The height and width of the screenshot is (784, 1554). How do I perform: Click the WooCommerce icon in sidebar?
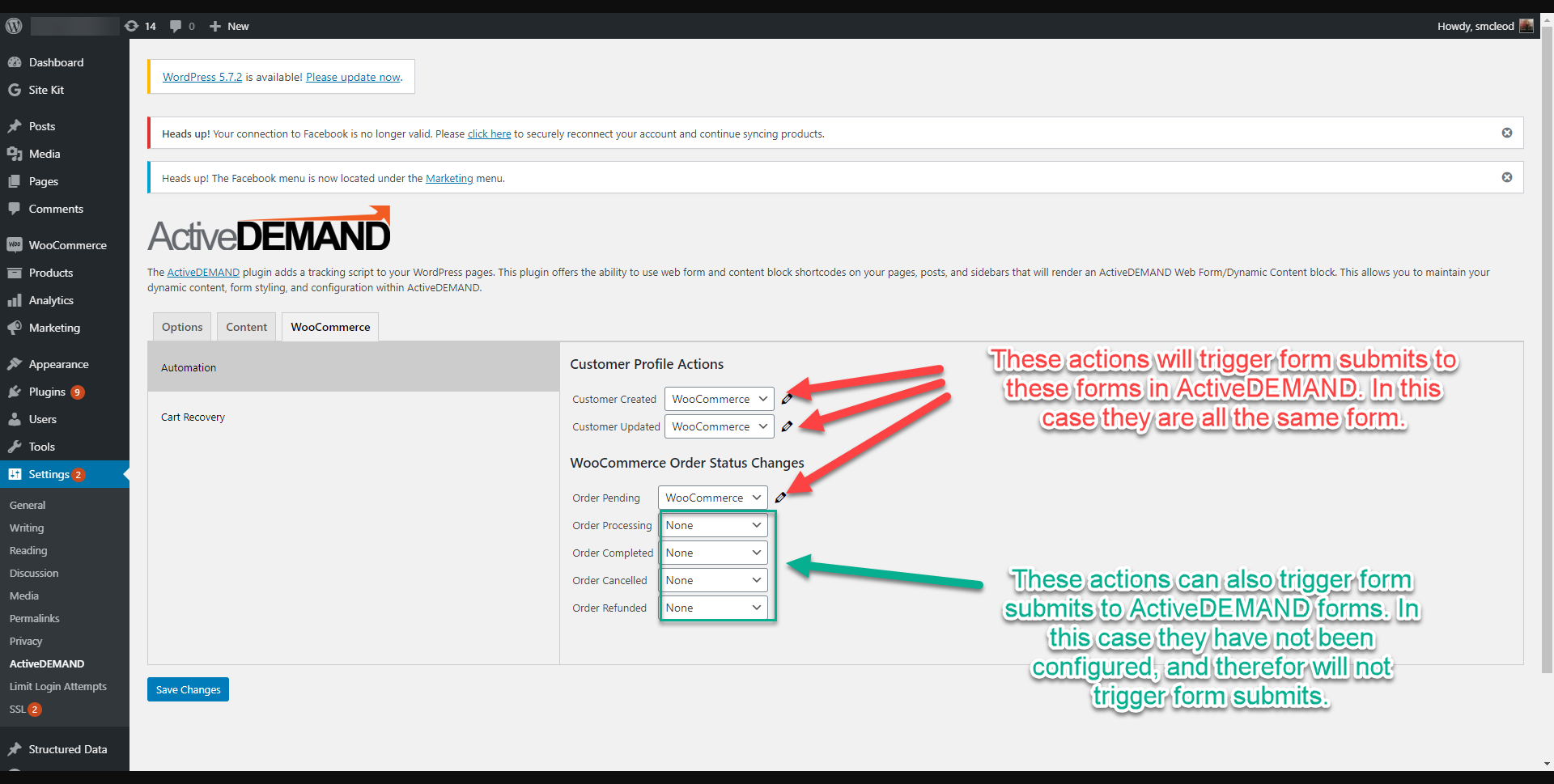coord(15,245)
